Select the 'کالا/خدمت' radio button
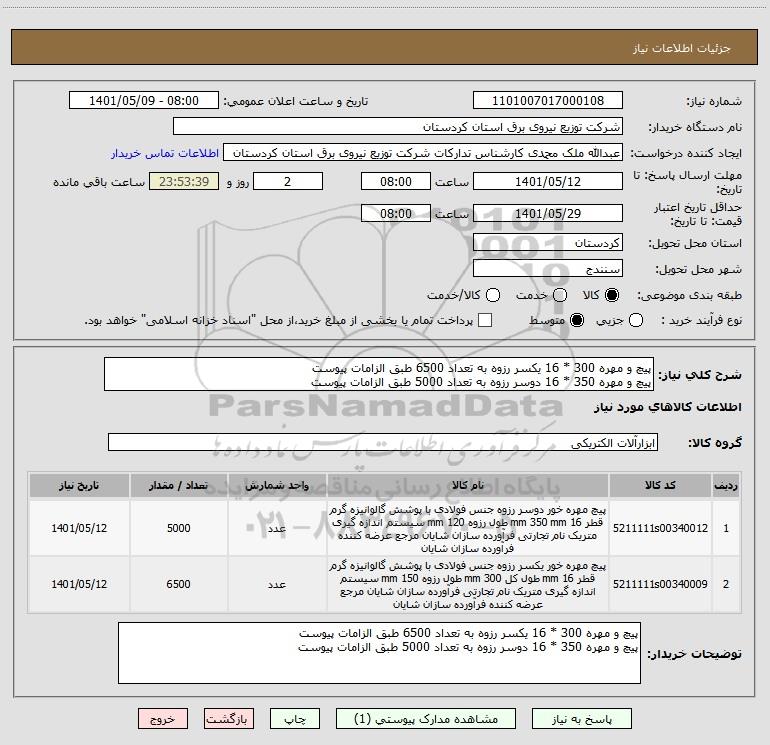The width and height of the screenshot is (770, 745). [493, 295]
